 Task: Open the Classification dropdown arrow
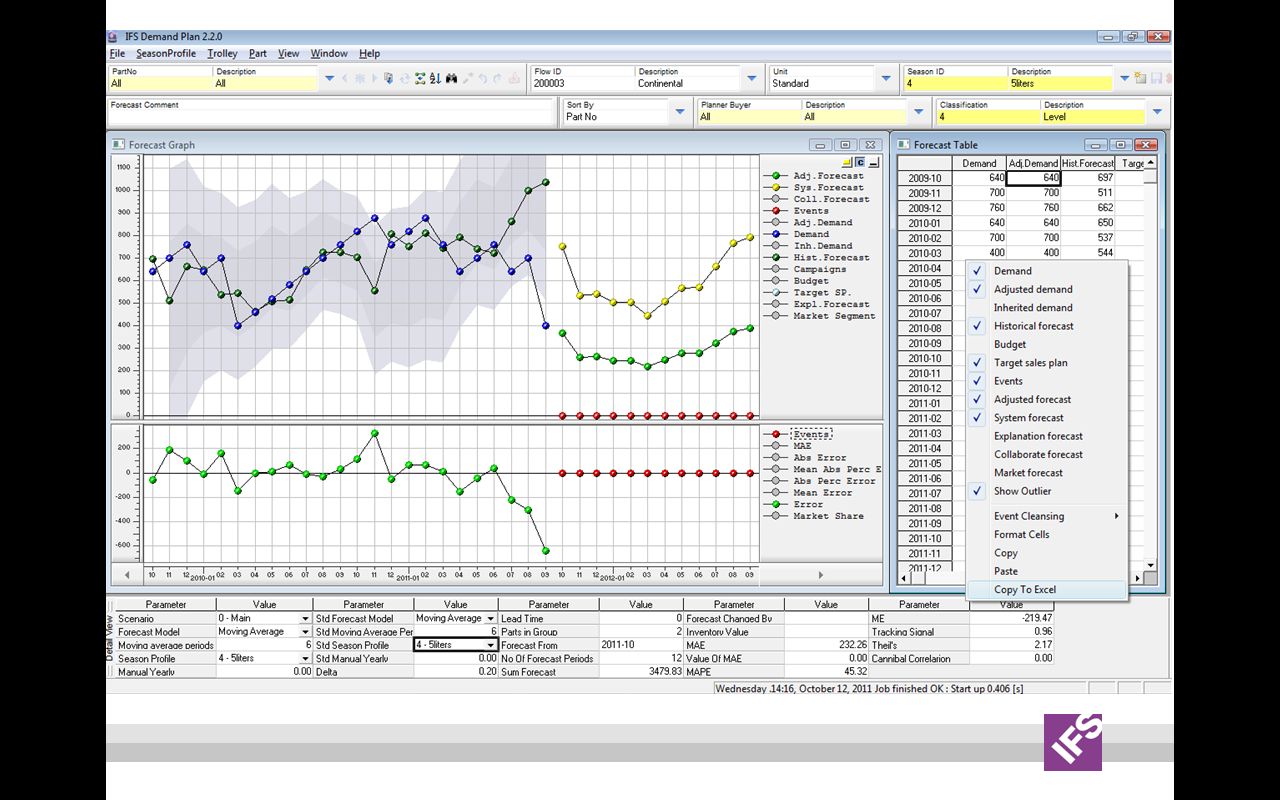click(1157, 111)
